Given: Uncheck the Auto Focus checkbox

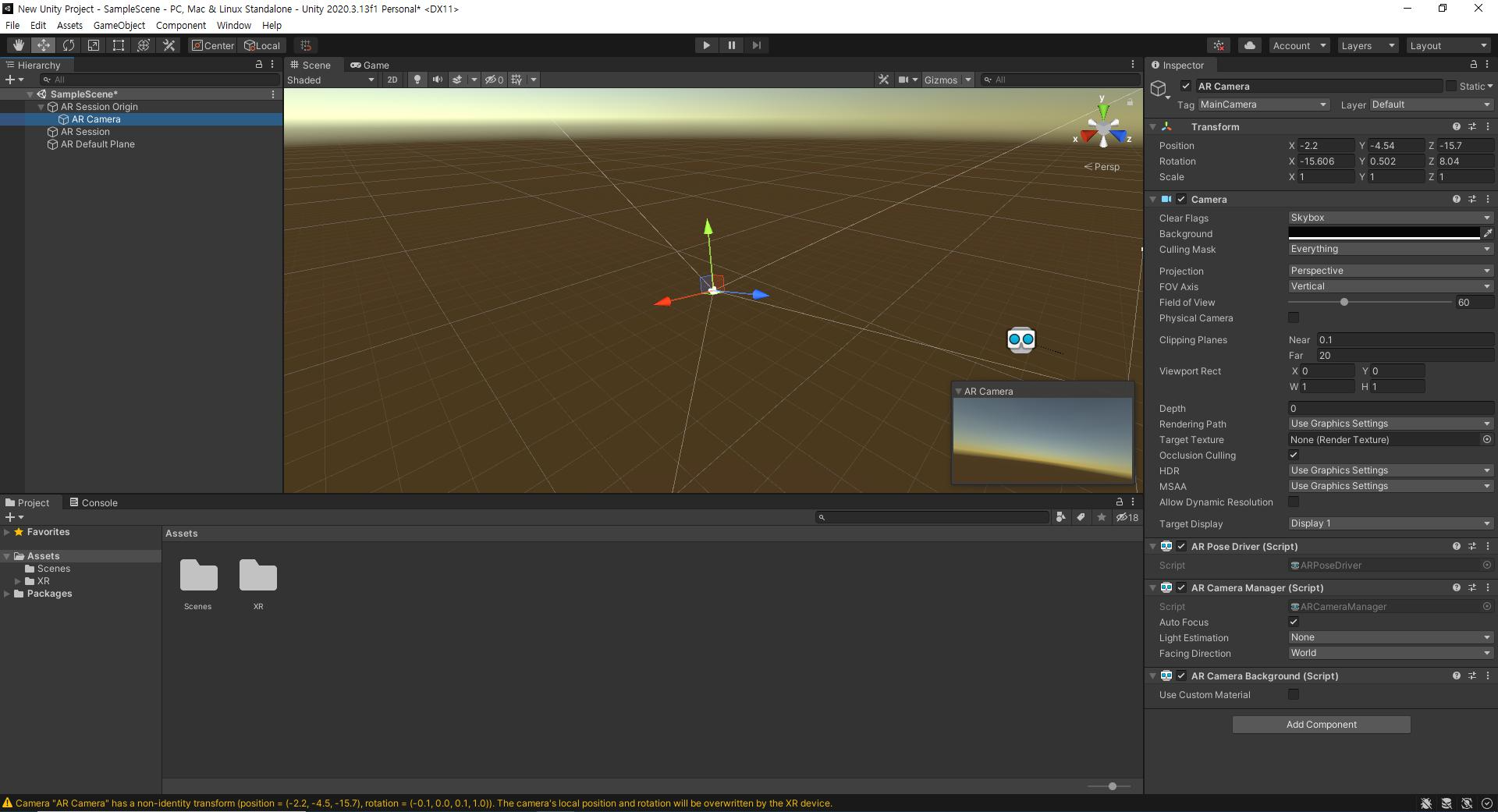Looking at the screenshot, I should pyautogui.click(x=1294, y=622).
